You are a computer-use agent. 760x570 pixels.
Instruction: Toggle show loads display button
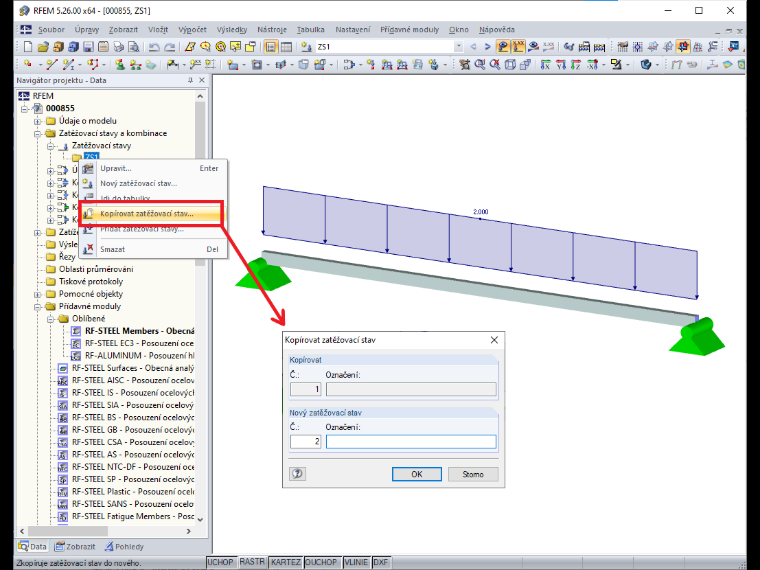[x=503, y=47]
